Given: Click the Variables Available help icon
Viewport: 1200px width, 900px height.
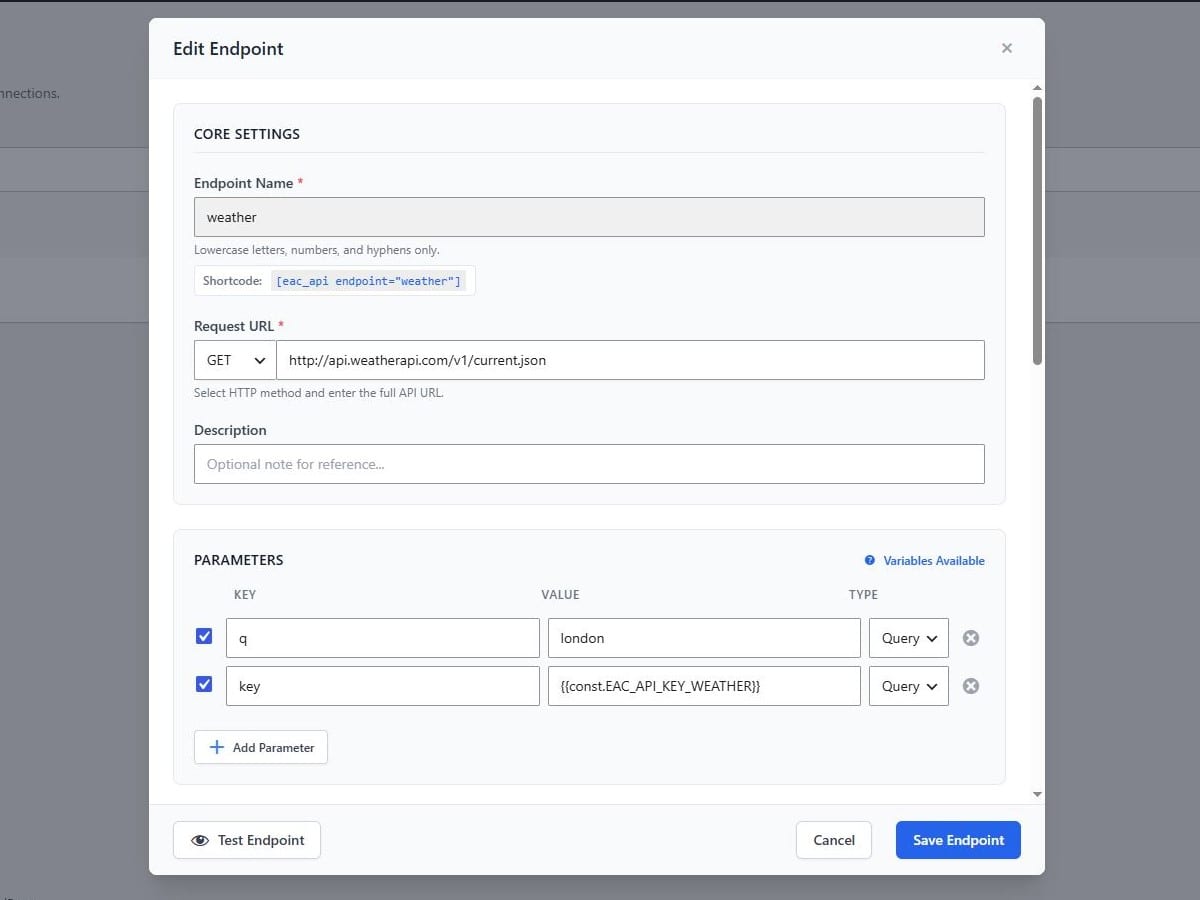Looking at the screenshot, I should click(x=870, y=561).
